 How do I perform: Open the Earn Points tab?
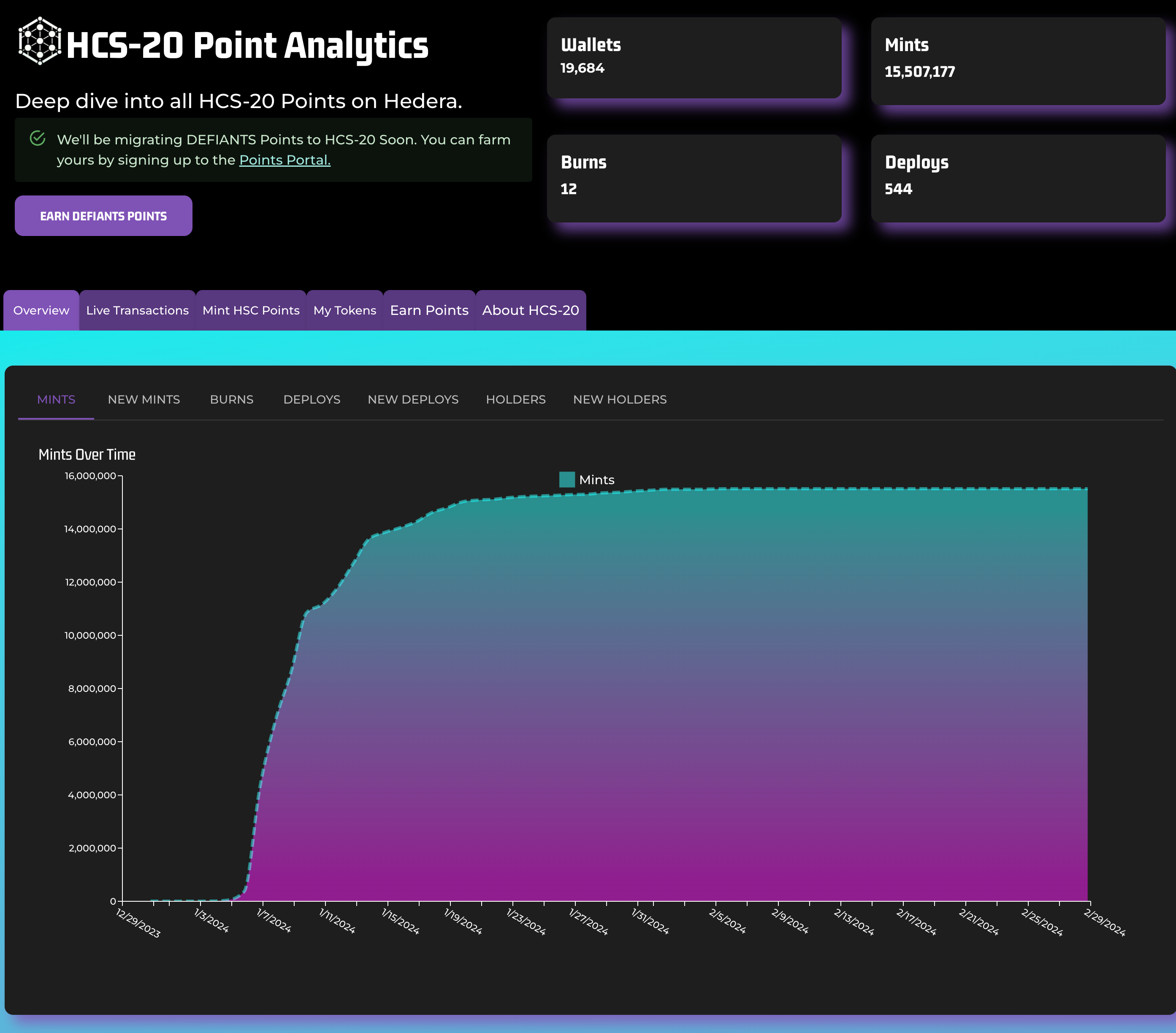point(428,310)
